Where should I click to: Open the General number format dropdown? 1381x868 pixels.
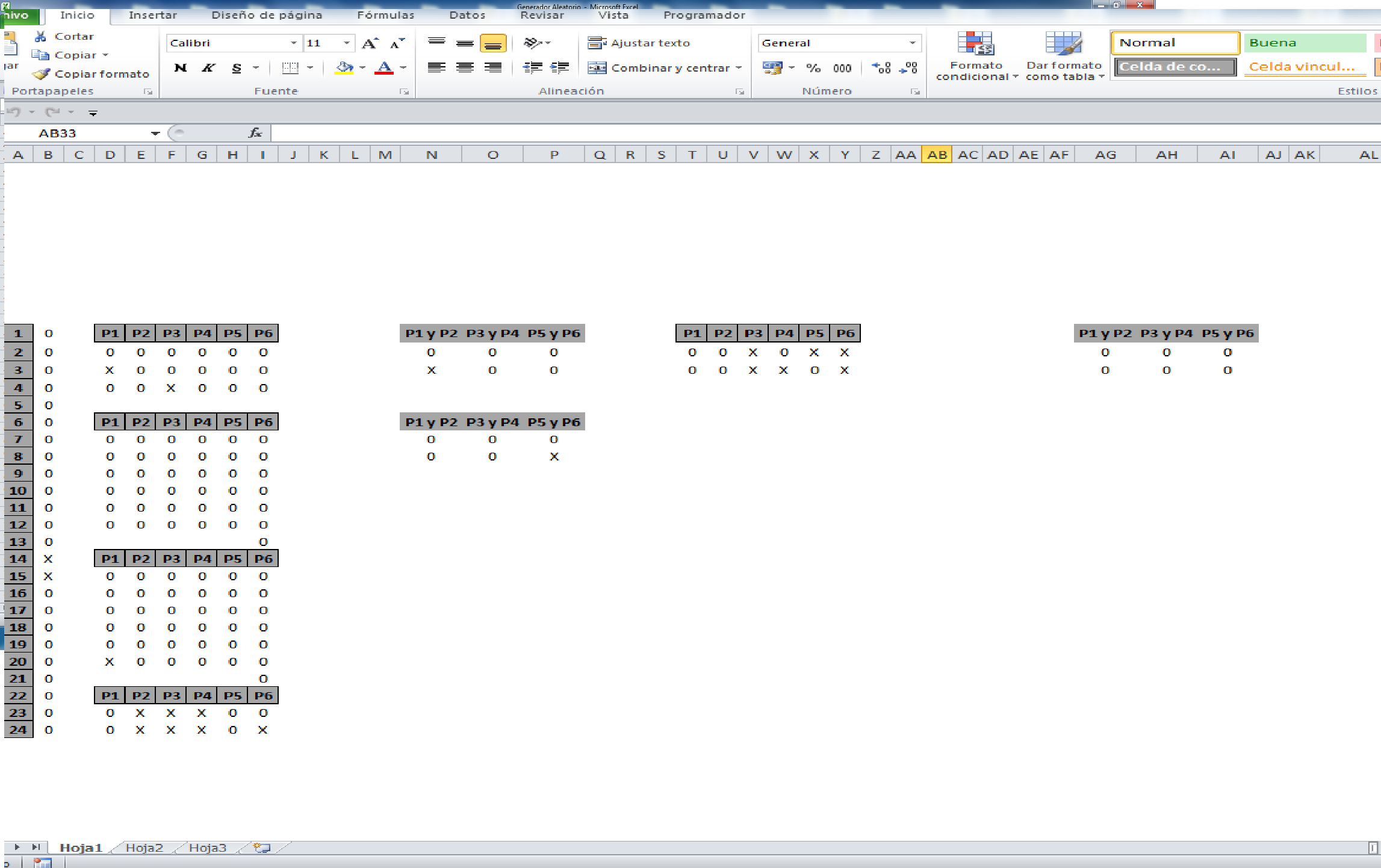[x=913, y=43]
